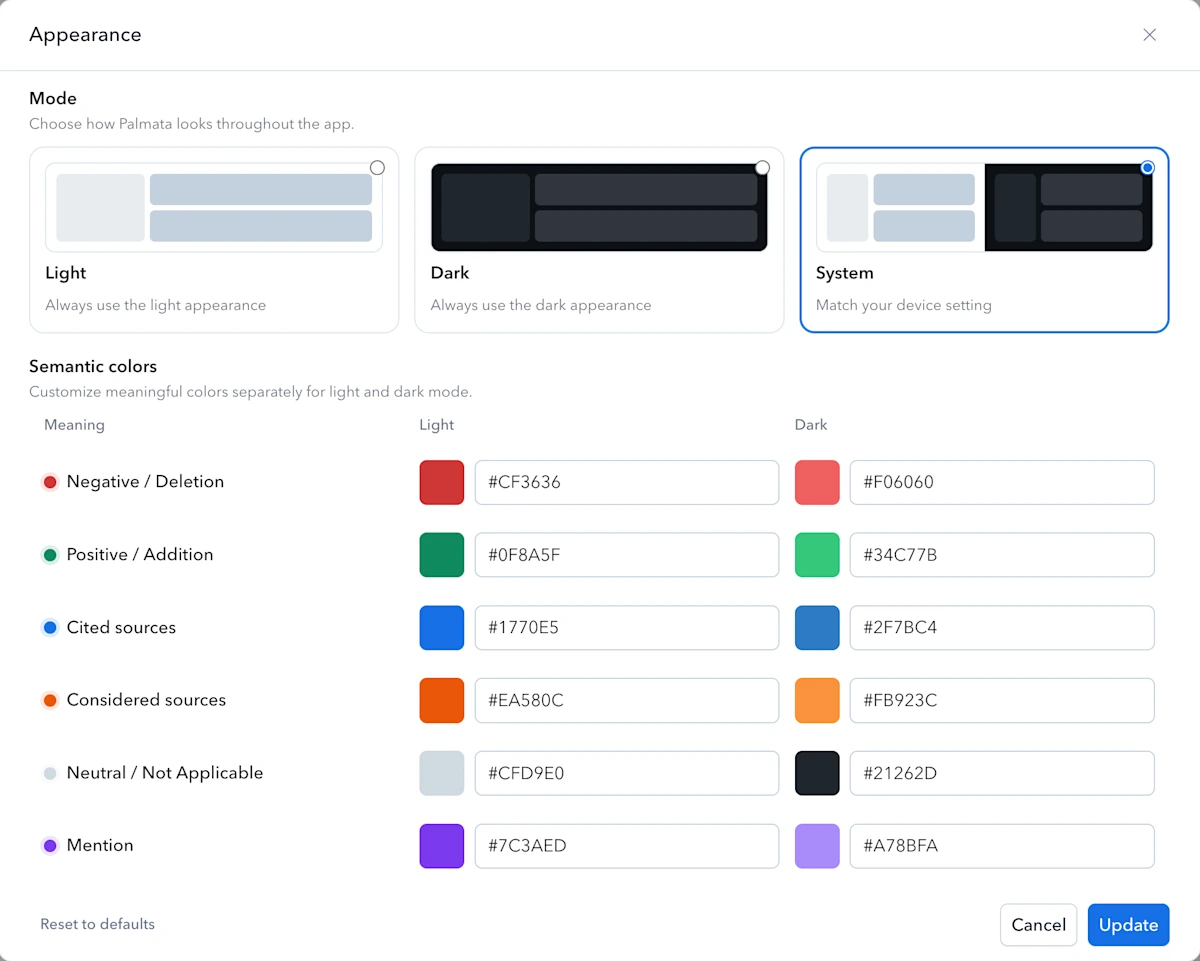Click the blue Cited sources dot icon
Image resolution: width=1200 pixels, height=961 pixels.
click(50, 628)
